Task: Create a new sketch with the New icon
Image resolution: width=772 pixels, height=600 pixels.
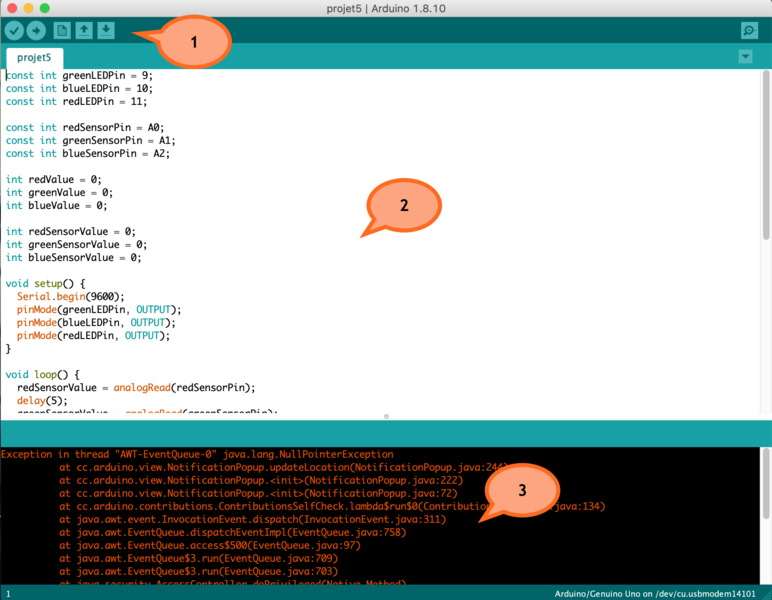Action: 62,31
